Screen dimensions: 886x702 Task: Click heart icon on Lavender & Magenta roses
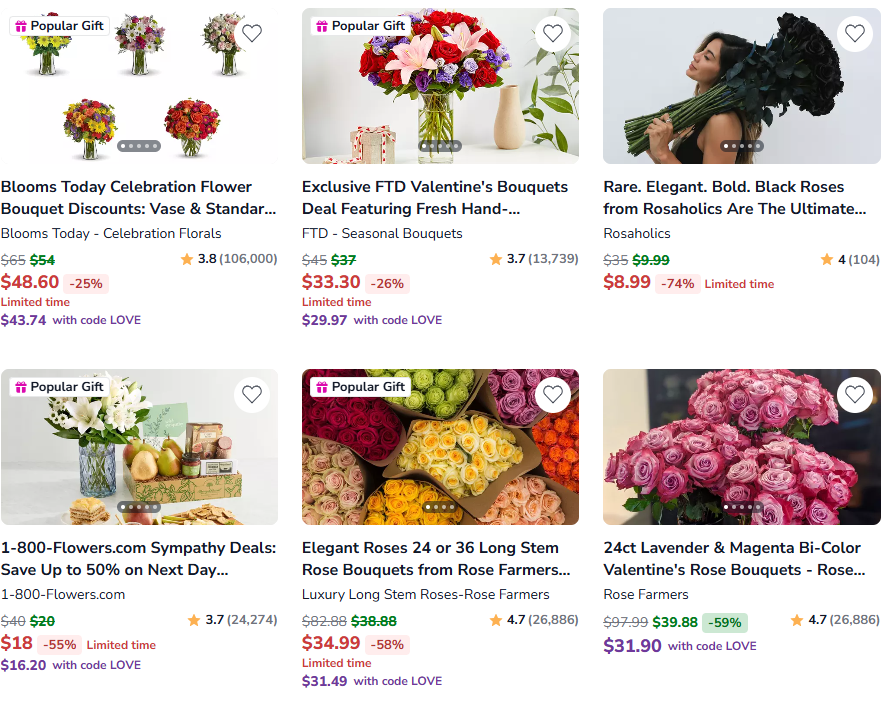coord(854,395)
